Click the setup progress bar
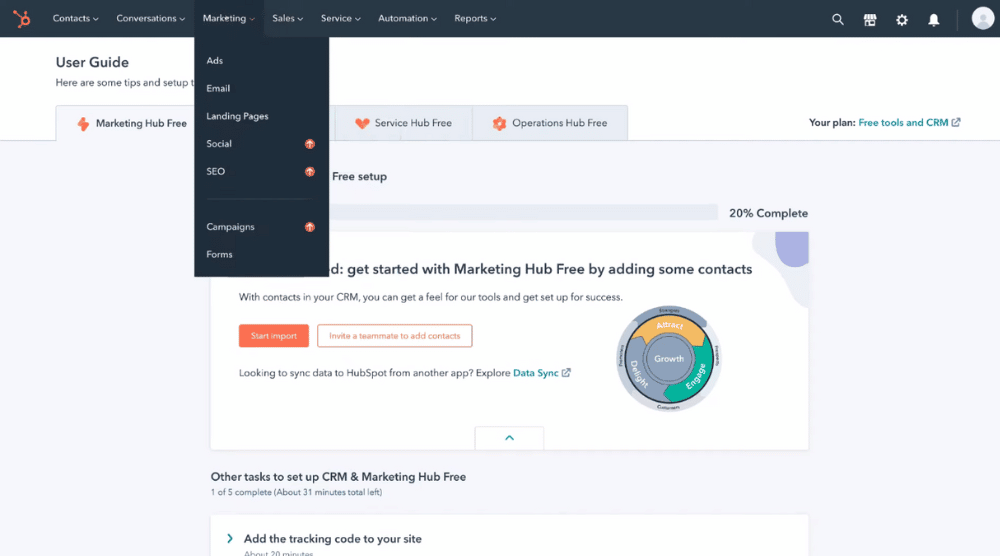 [x=523, y=212]
